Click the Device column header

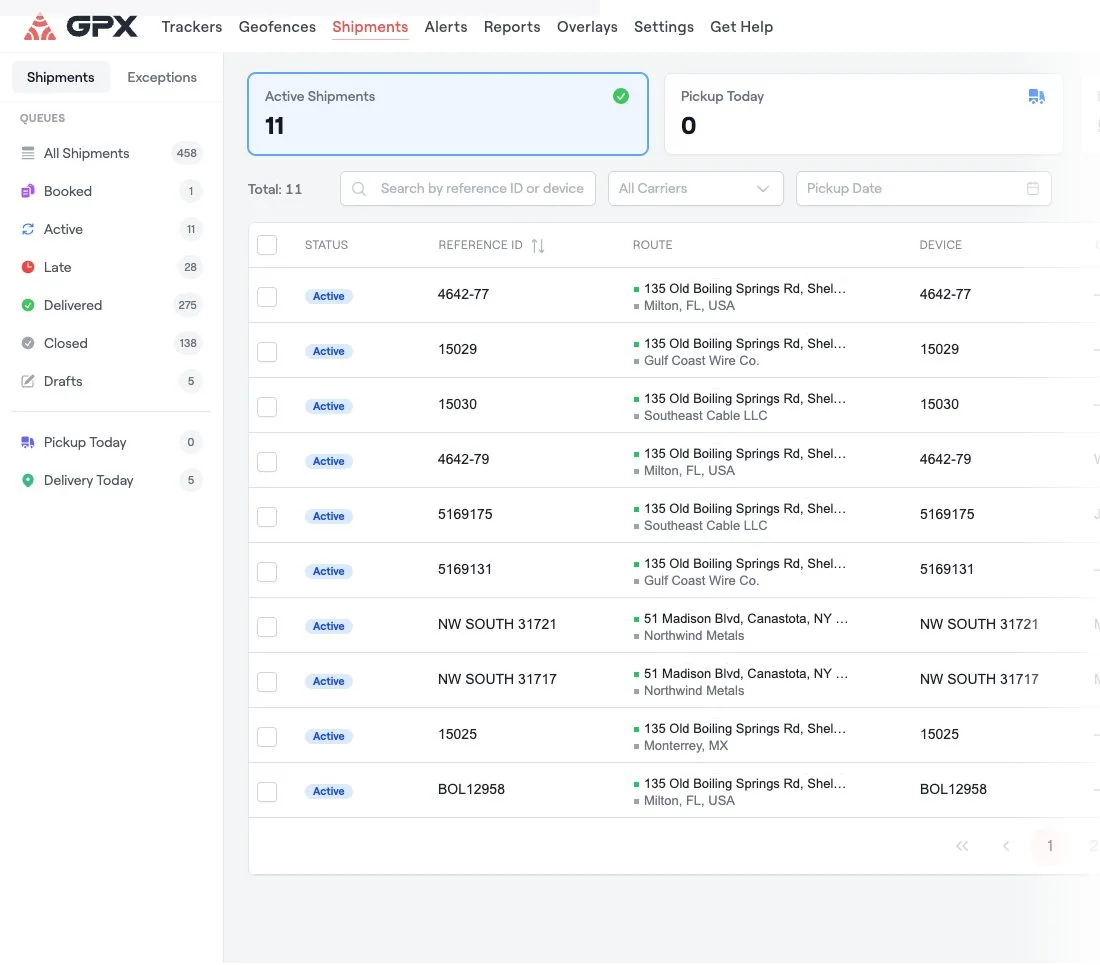pos(941,245)
